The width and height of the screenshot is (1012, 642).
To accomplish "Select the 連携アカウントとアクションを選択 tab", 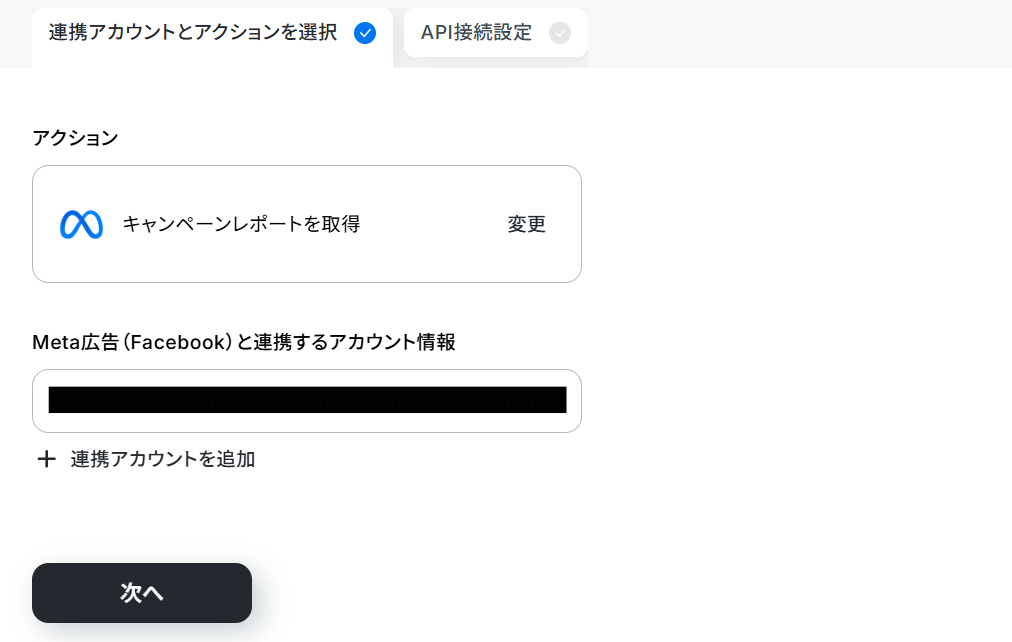I will [x=212, y=35].
